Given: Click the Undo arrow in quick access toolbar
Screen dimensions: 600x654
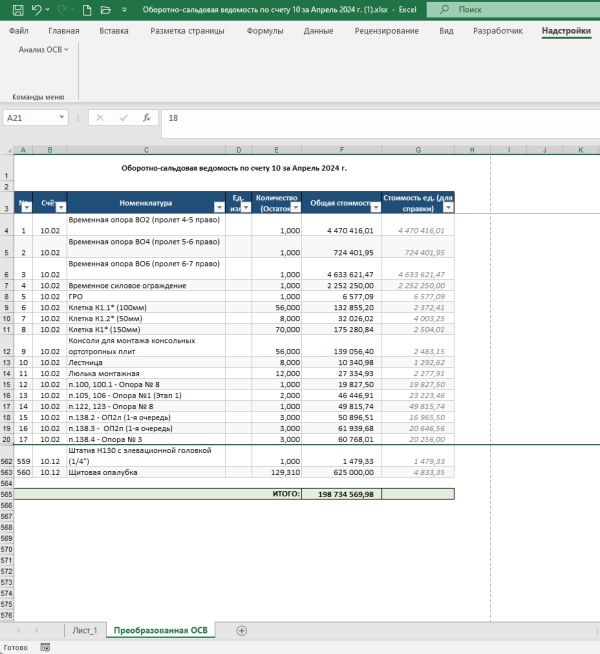Looking at the screenshot, I should 36,9.
